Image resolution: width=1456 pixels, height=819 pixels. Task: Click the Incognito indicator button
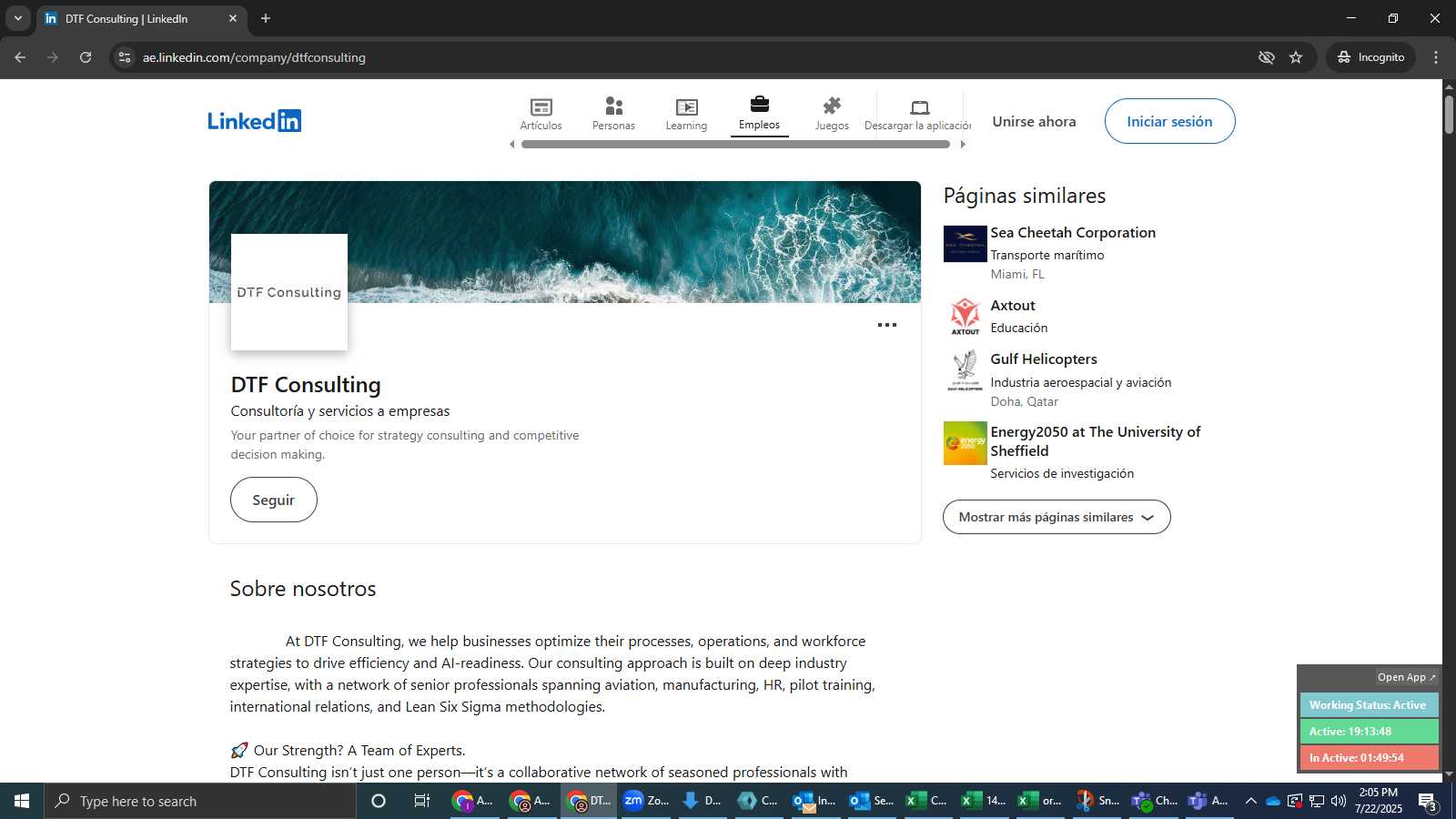[1370, 57]
